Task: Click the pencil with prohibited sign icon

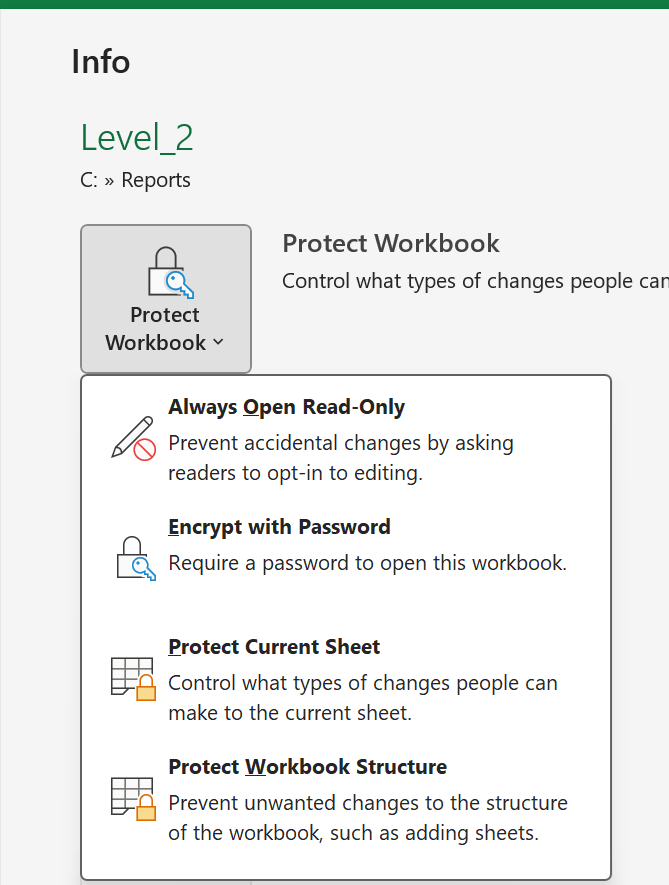Action: (x=134, y=439)
